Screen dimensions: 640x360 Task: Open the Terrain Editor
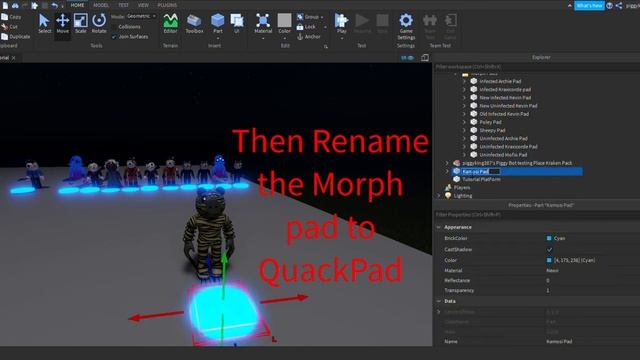[x=170, y=24]
